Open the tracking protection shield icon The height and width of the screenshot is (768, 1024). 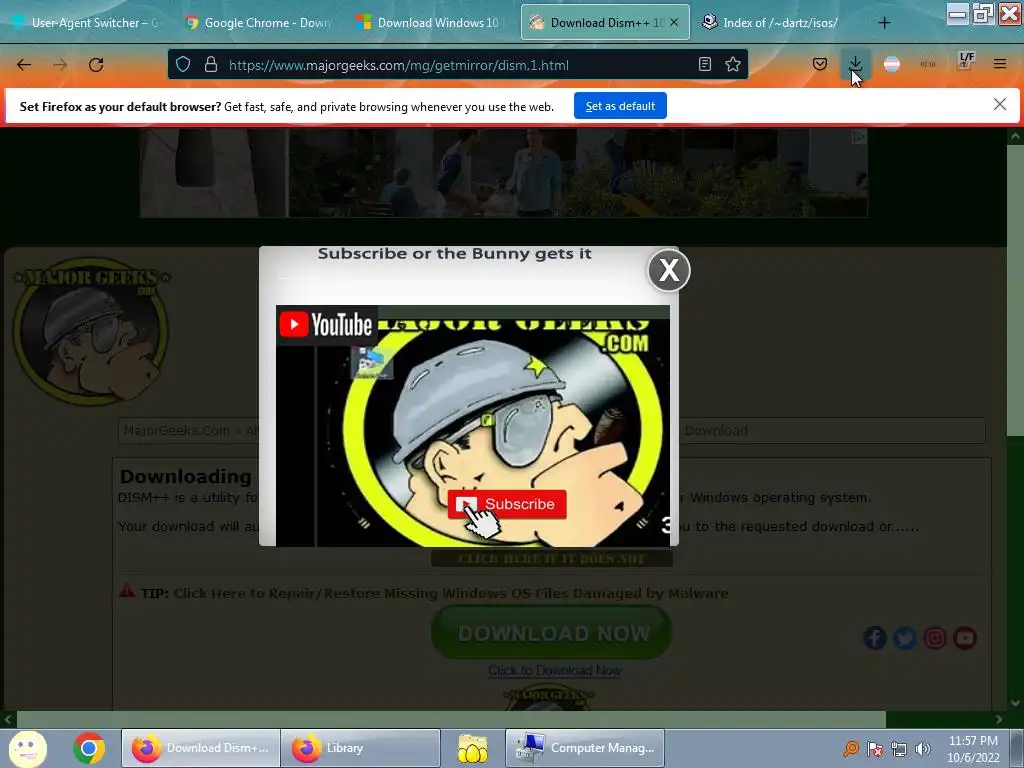click(184, 65)
